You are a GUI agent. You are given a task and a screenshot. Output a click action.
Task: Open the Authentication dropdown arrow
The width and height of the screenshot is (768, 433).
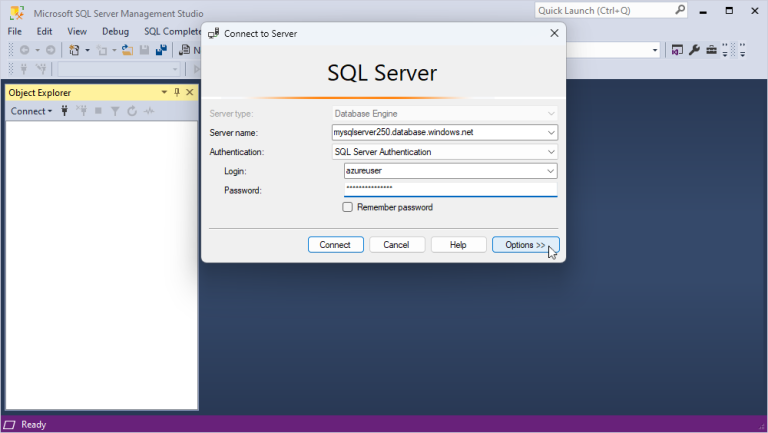[551, 152]
